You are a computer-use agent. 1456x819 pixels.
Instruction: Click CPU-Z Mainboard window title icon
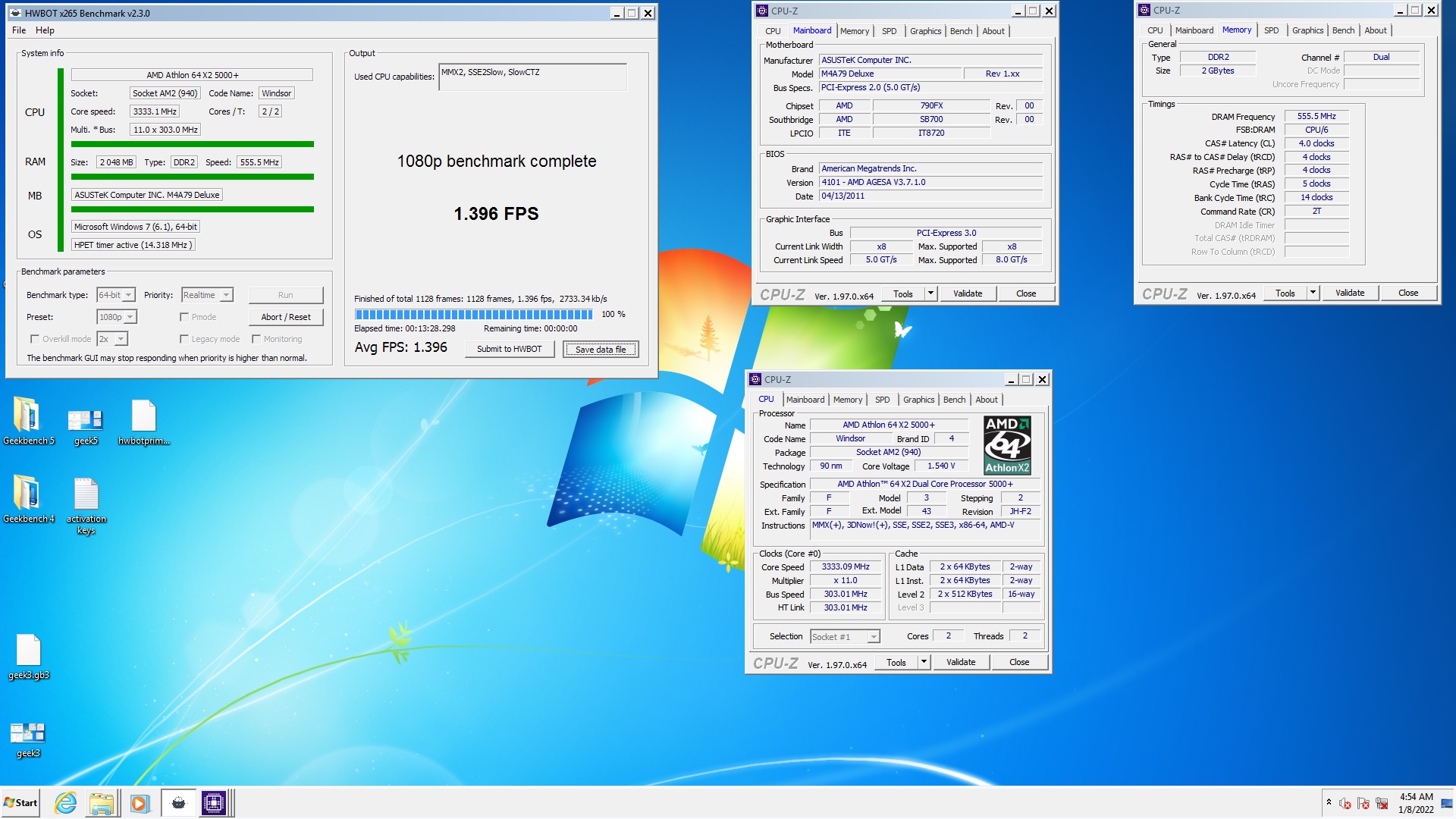[762, 11]
